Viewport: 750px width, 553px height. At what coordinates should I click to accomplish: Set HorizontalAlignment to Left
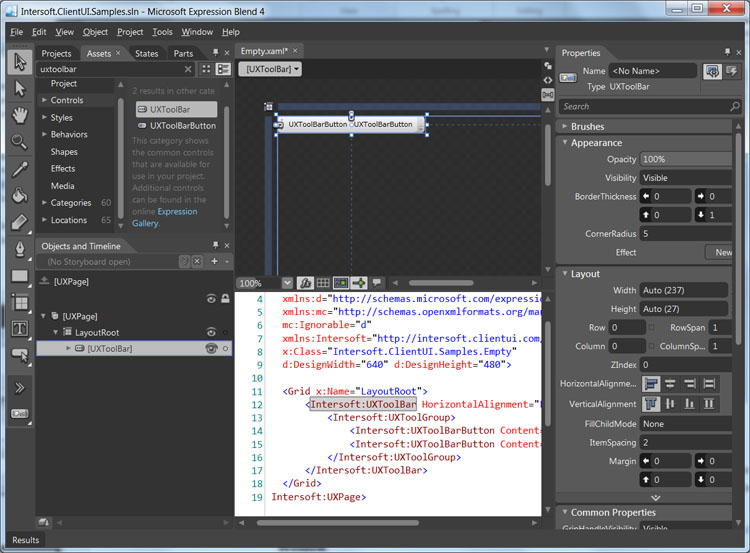(x=651, y=384)
